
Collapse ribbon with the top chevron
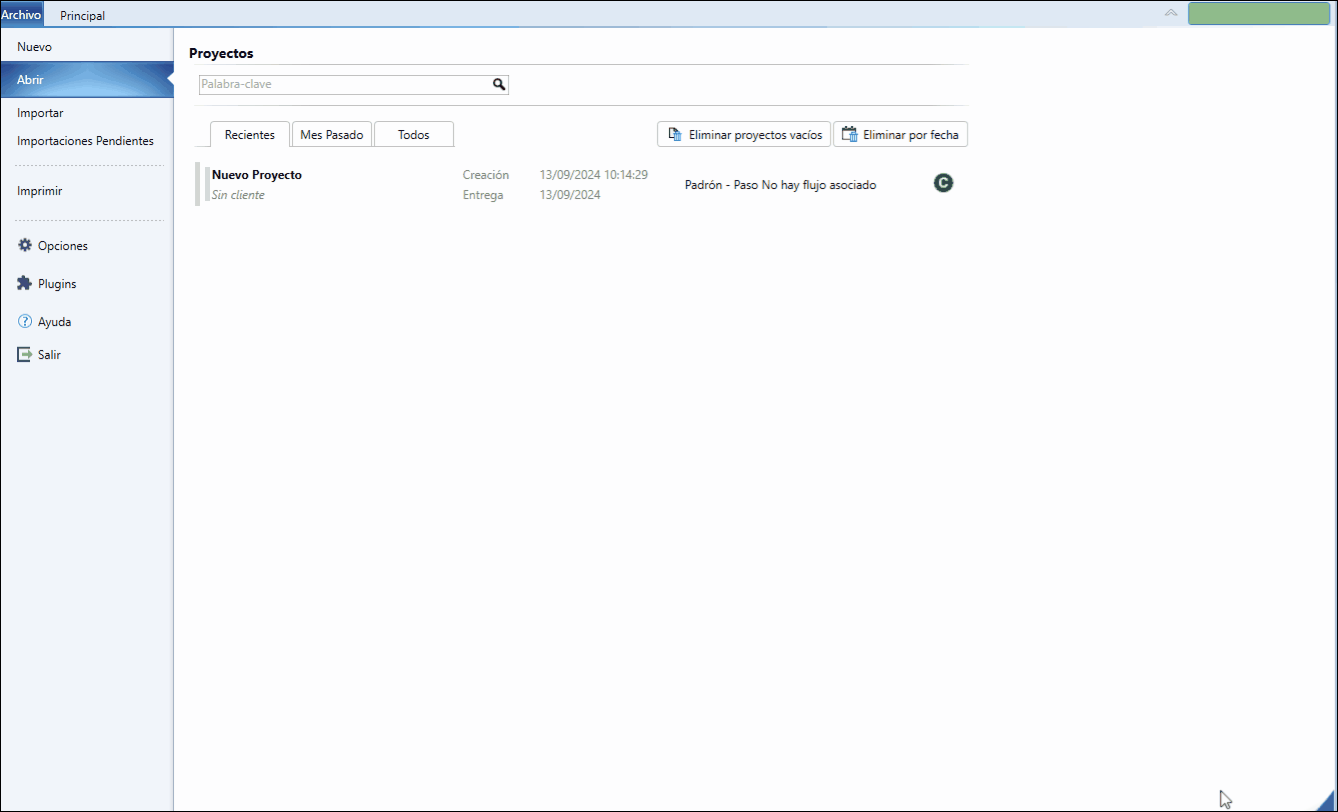tap(1171, 13)
